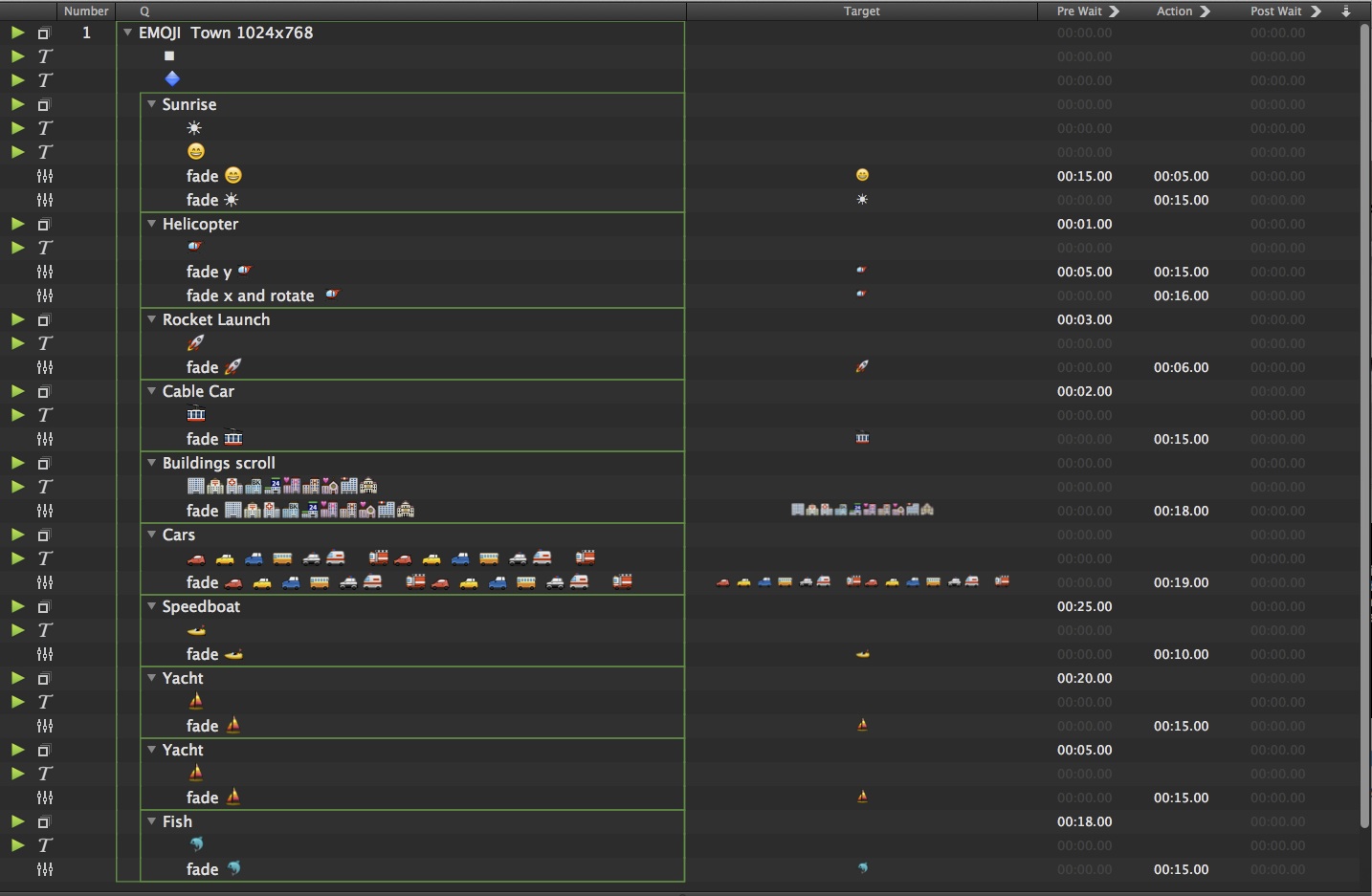Click the group cue icon beside Sunrise

43,105
